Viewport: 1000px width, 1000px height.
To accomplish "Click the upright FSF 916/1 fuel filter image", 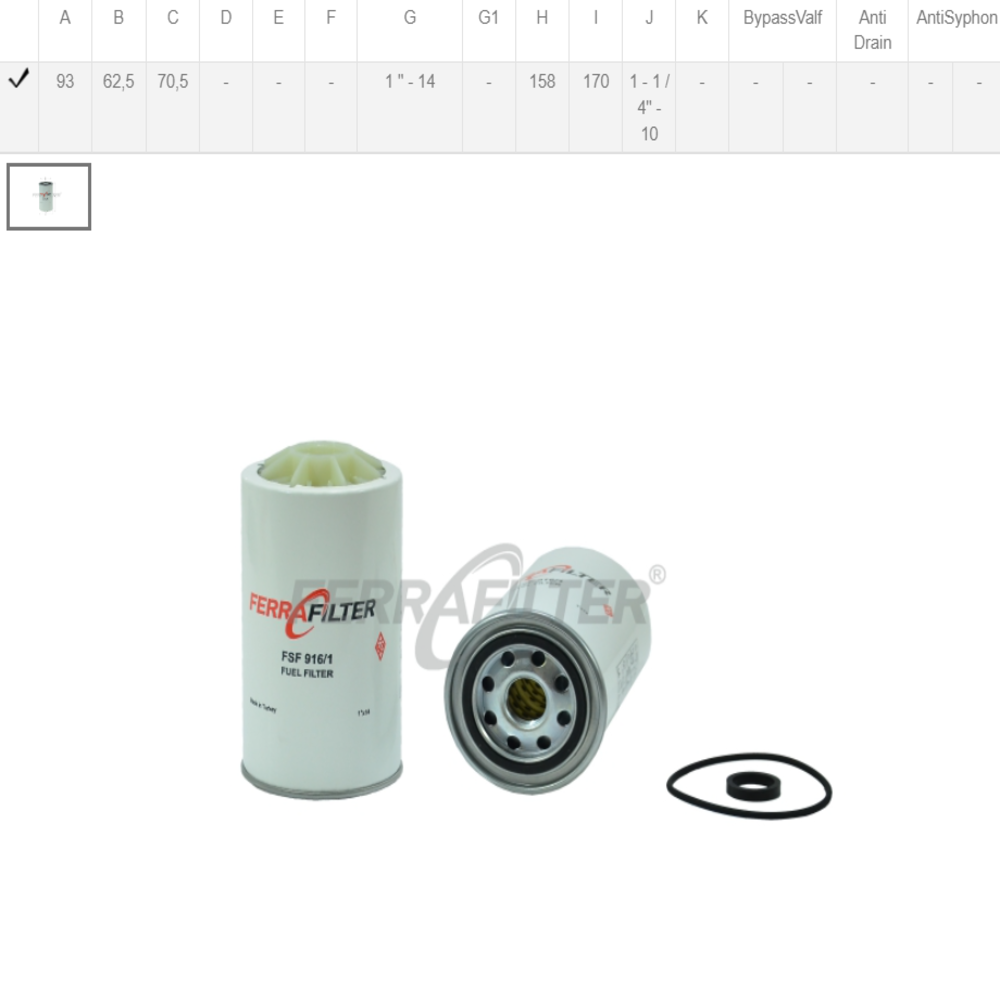I will coord(321,619).
